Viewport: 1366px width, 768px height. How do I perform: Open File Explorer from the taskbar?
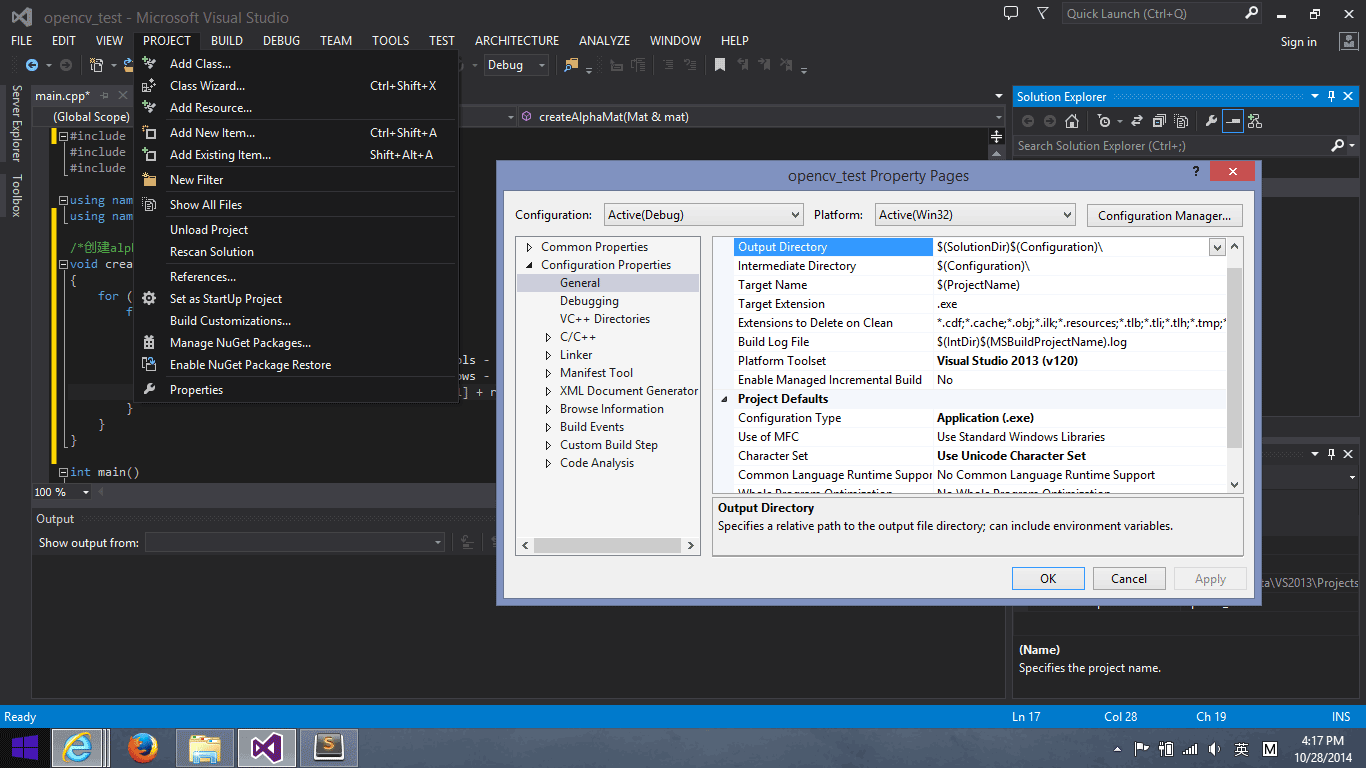click(x=205, y=748)
